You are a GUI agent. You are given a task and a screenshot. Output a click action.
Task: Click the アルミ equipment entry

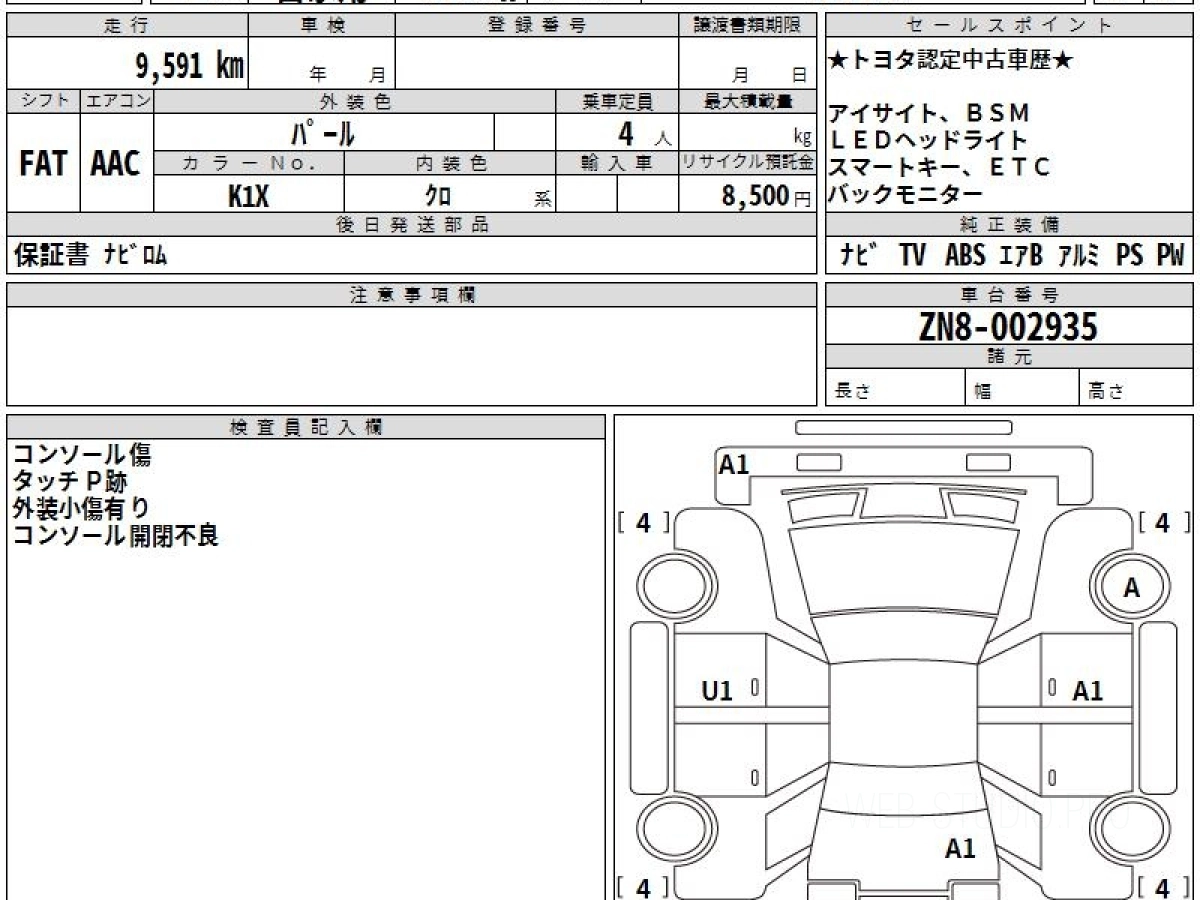point(1079,256)
